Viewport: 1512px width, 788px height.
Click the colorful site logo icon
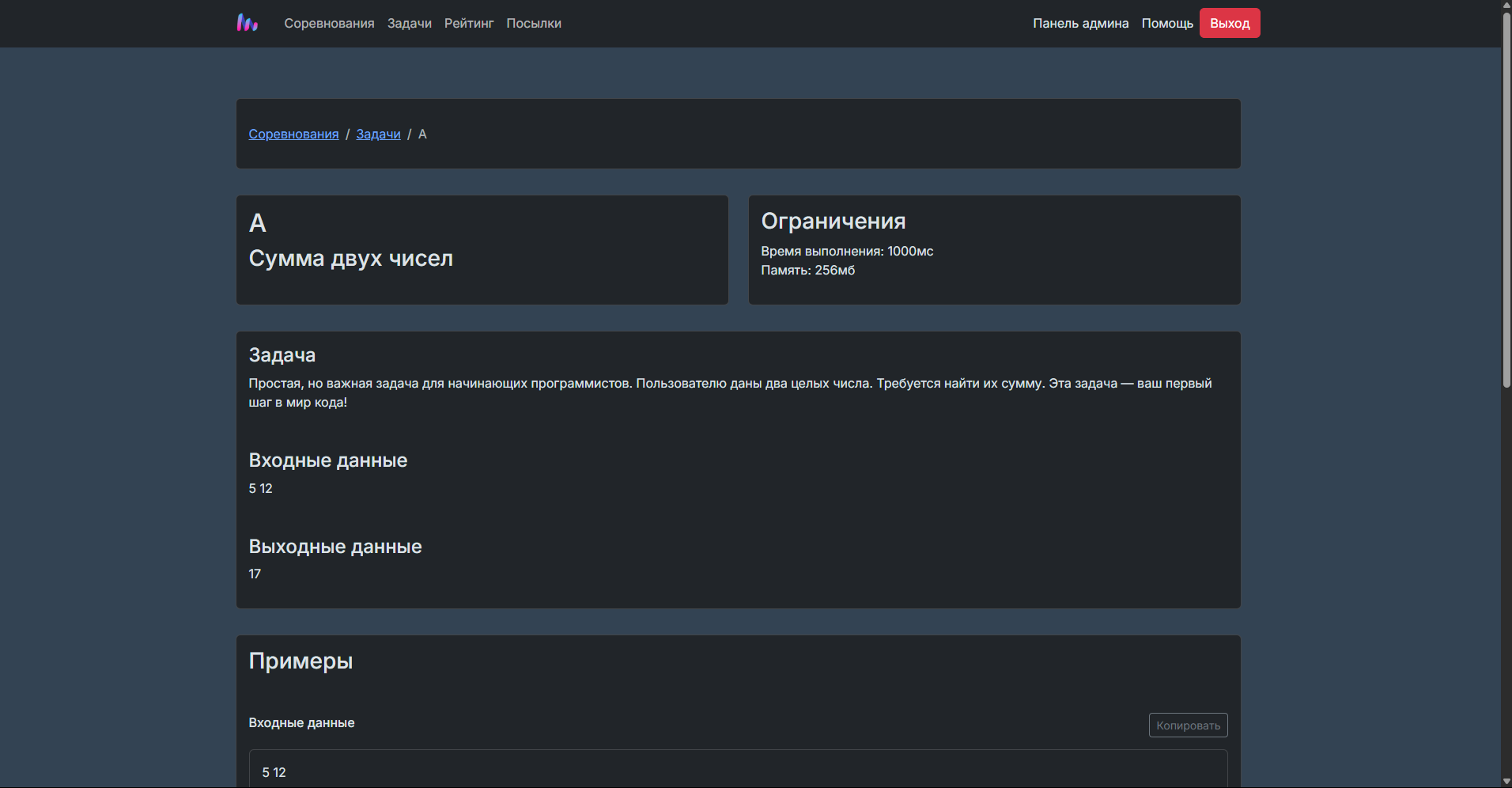point(248,23)
